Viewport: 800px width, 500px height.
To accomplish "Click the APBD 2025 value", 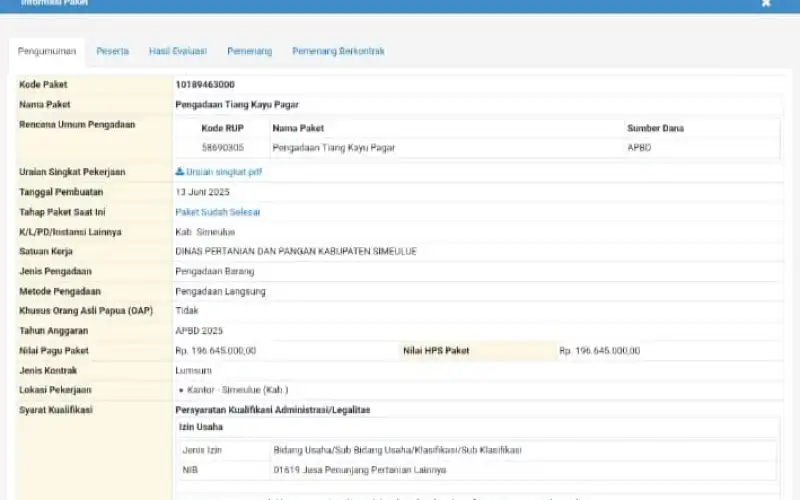I will coord(199,331).
